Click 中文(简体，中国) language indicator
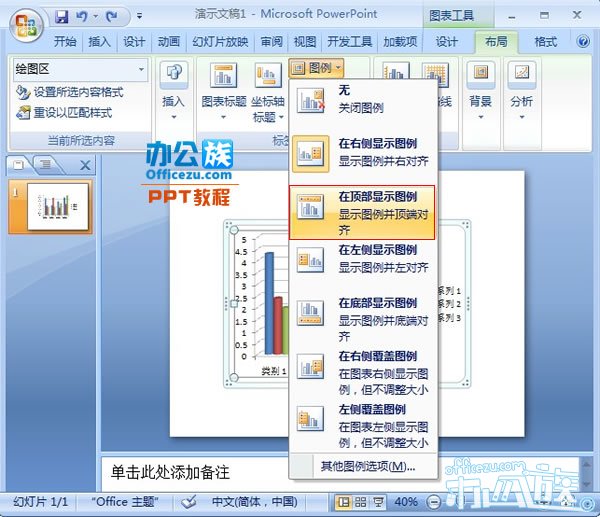The width and height of the screenshot is (600, 517). pyautogui.click(x=254, y=502)
